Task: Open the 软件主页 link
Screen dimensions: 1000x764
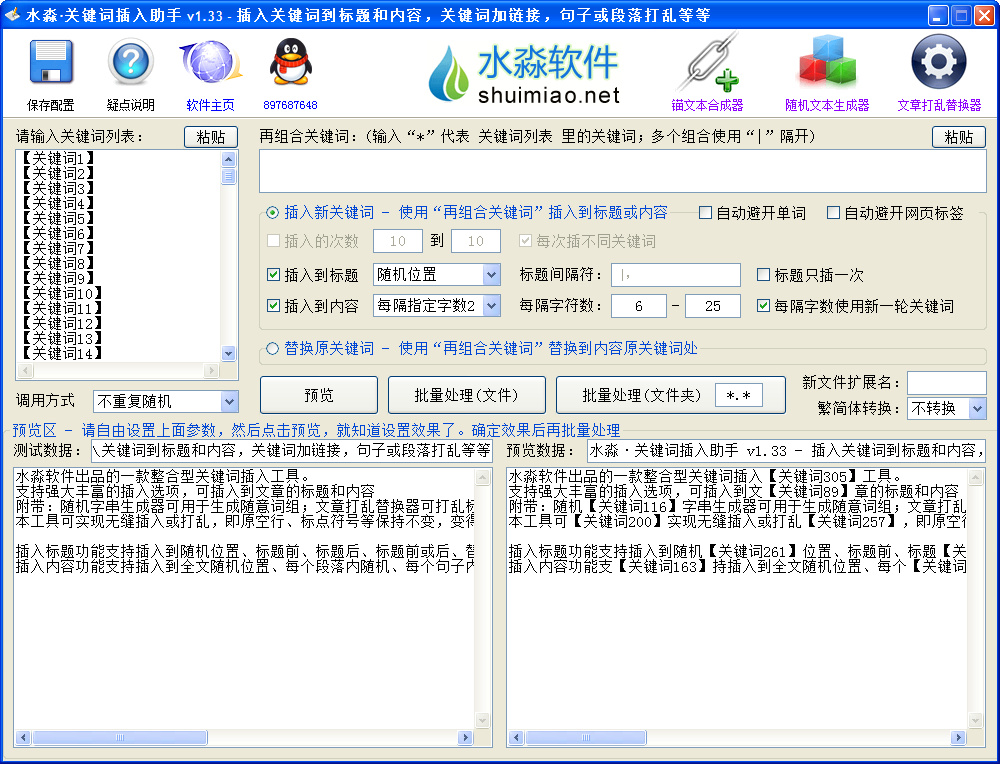Action: coord(210,105)
